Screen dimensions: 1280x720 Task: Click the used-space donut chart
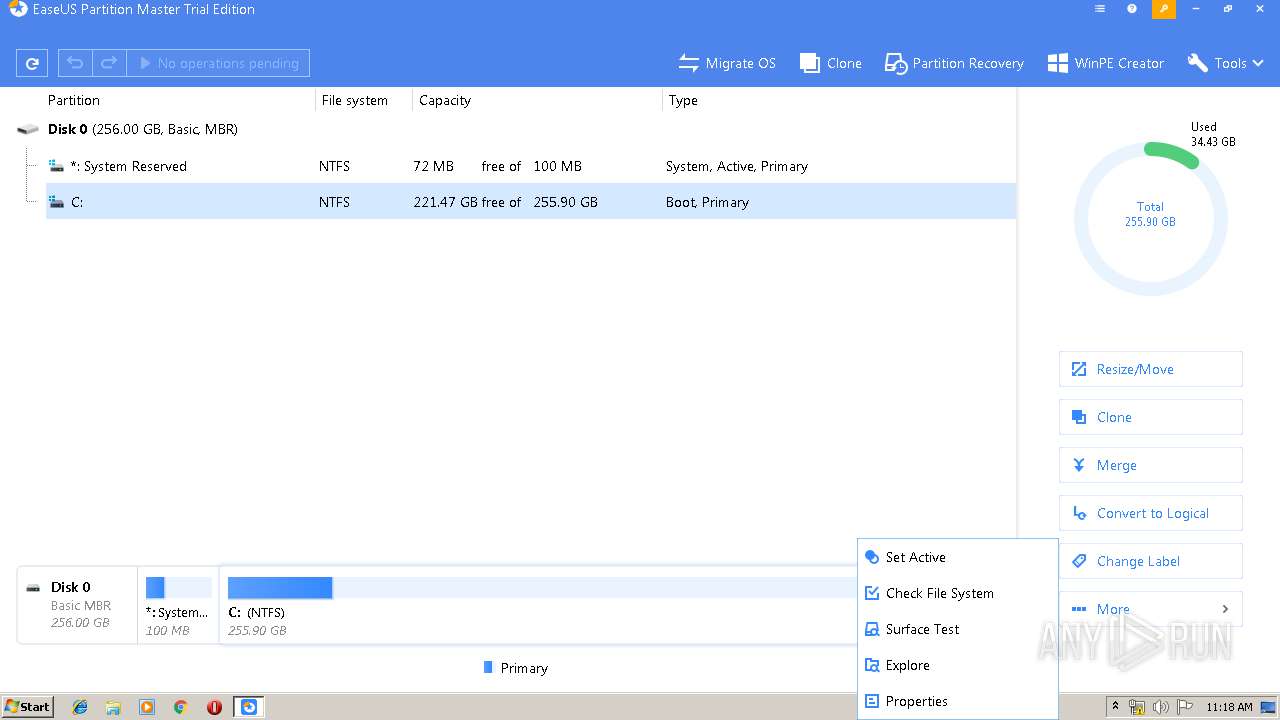point(1150,218)
